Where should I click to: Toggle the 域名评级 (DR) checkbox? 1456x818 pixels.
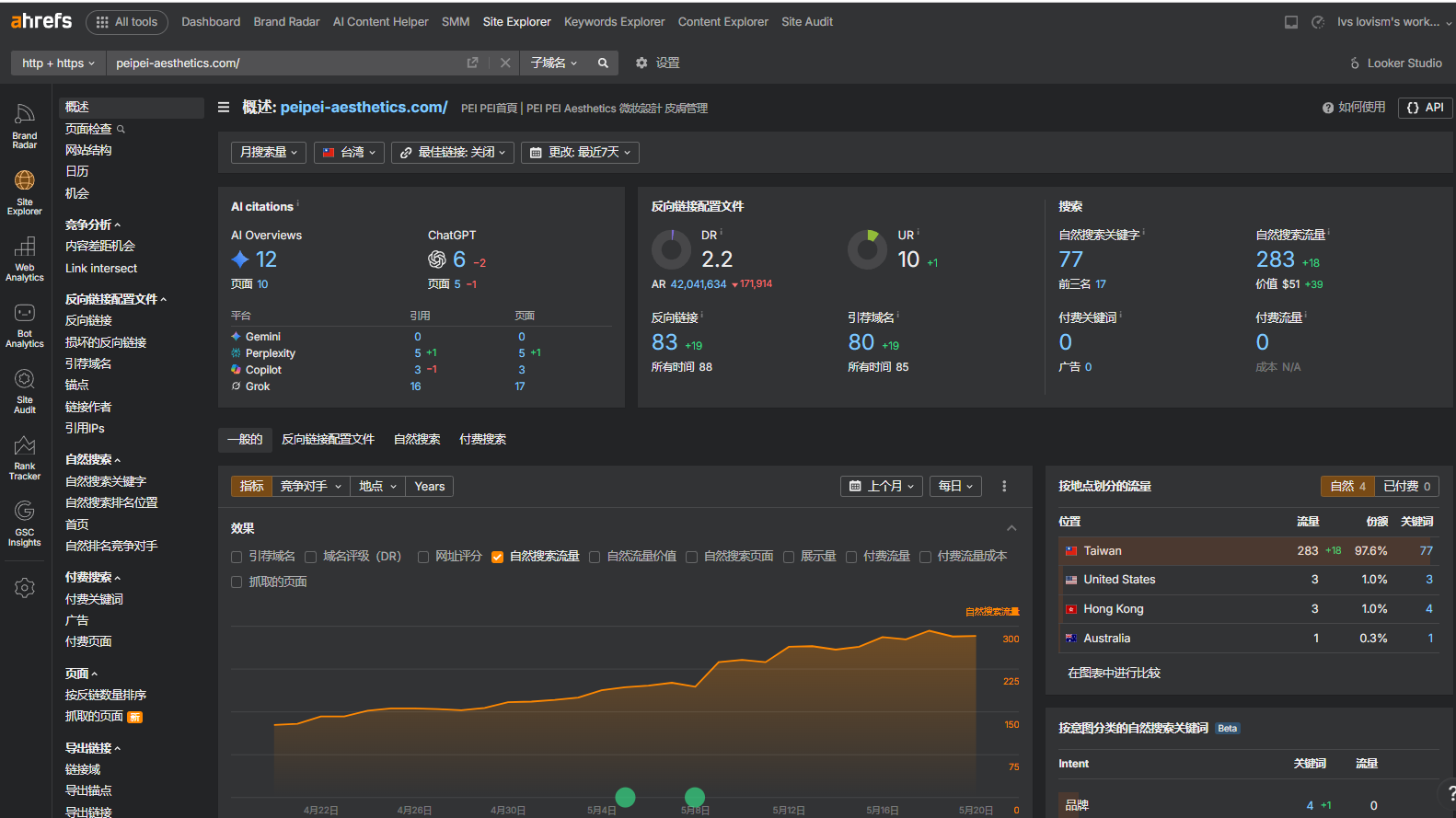[x=311, y=557]
